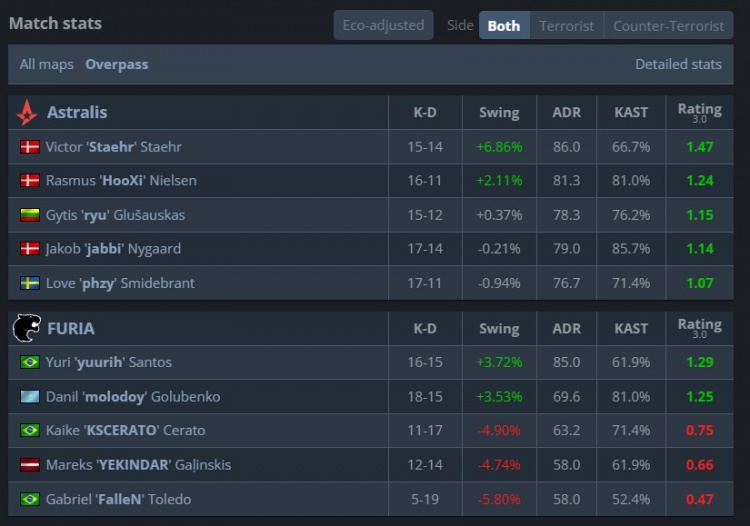The height and width of the screenshot is (526, 750).
Task: Sort Astralis table by Swing column
Action: [499, 112]
